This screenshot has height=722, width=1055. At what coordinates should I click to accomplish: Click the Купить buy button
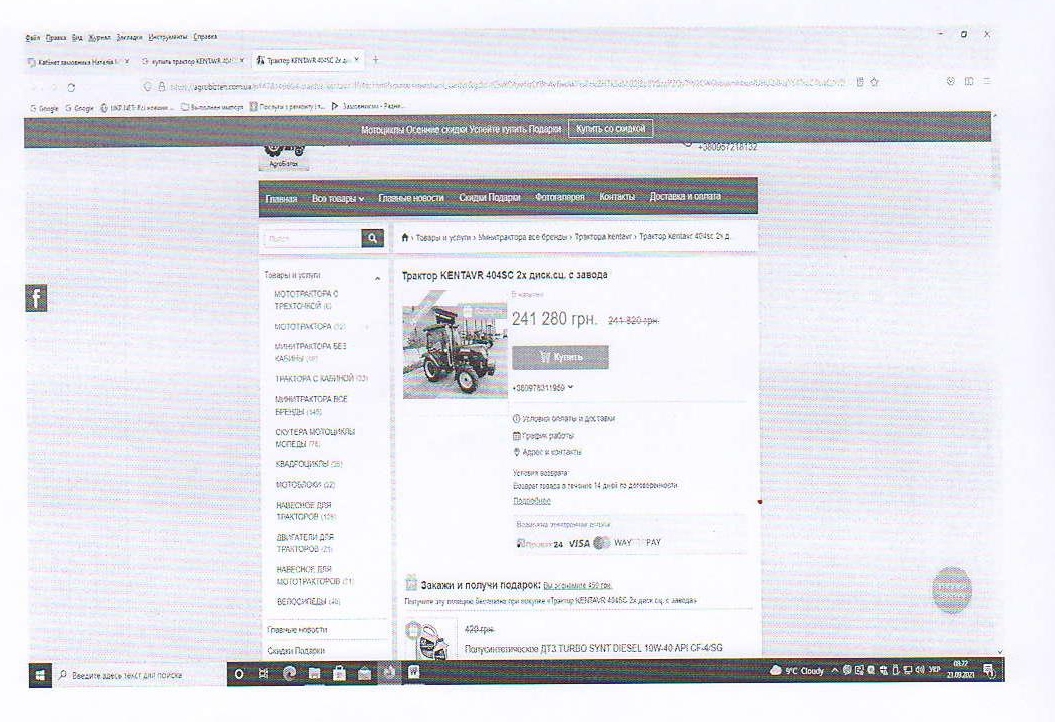click(560, 357)
